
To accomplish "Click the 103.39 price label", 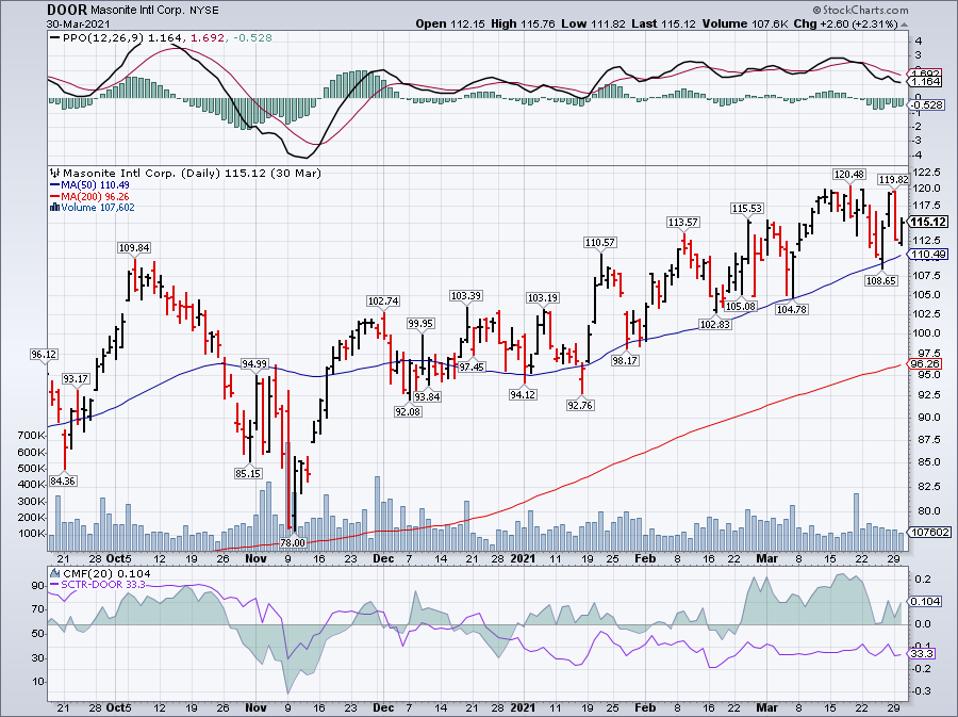I will tap(466, 296).
